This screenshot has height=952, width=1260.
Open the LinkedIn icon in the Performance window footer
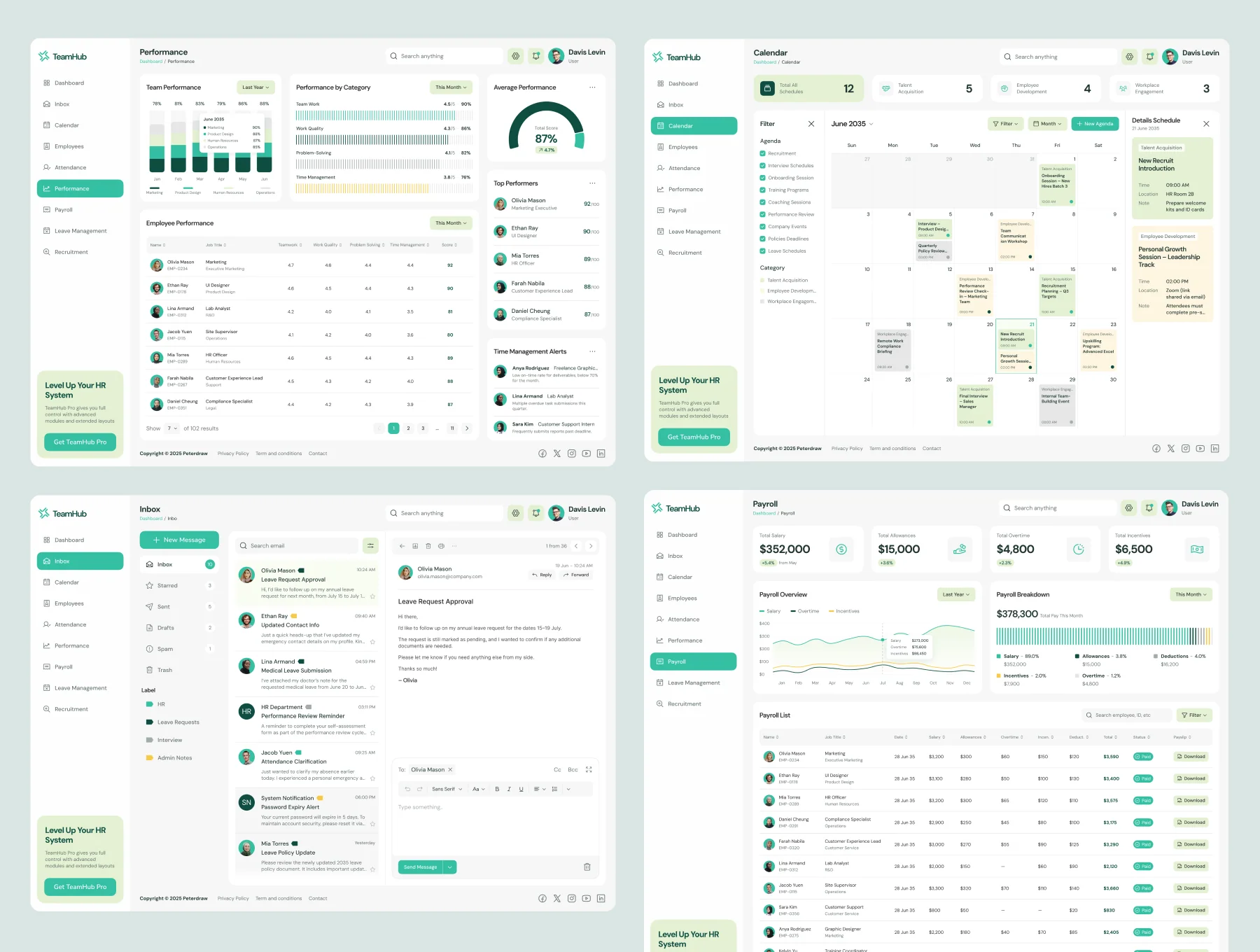(x=601, y=454)
